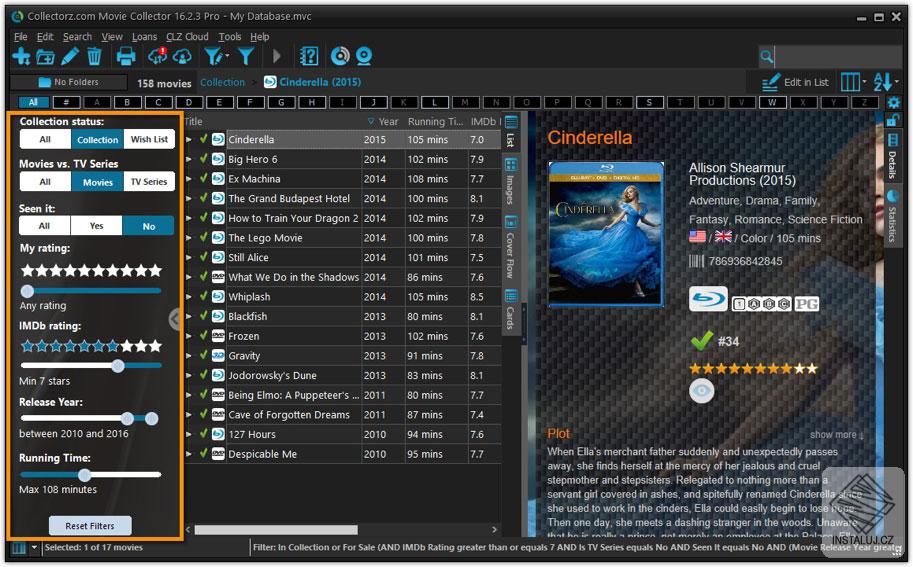Open the Loans menu
The width and height of the screenshot is (913, 567).
pos(144,37)
